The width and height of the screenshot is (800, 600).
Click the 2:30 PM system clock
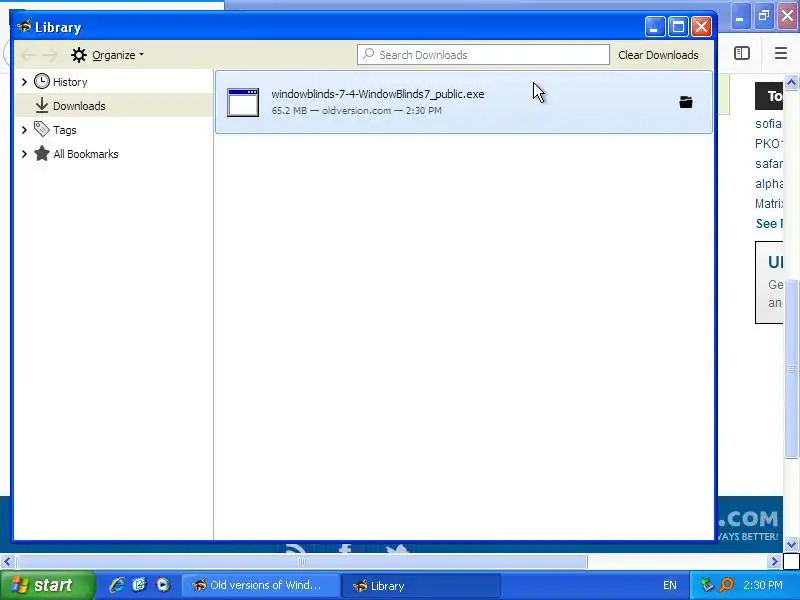pyautogui.click(x=763, y=585)
